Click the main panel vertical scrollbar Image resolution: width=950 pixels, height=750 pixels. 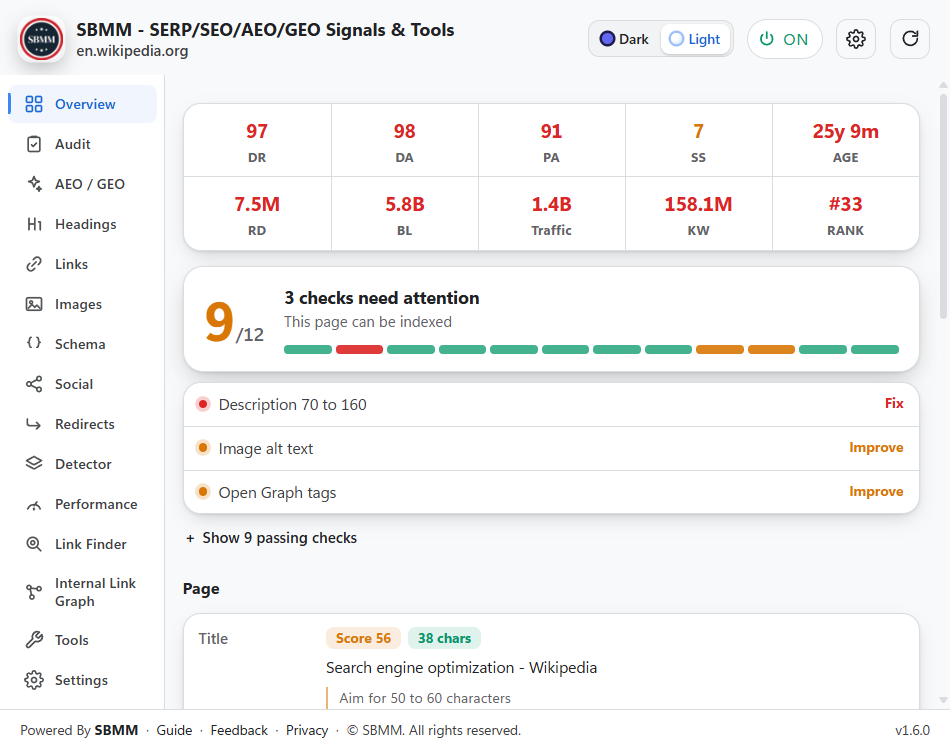tap(943, 206)
